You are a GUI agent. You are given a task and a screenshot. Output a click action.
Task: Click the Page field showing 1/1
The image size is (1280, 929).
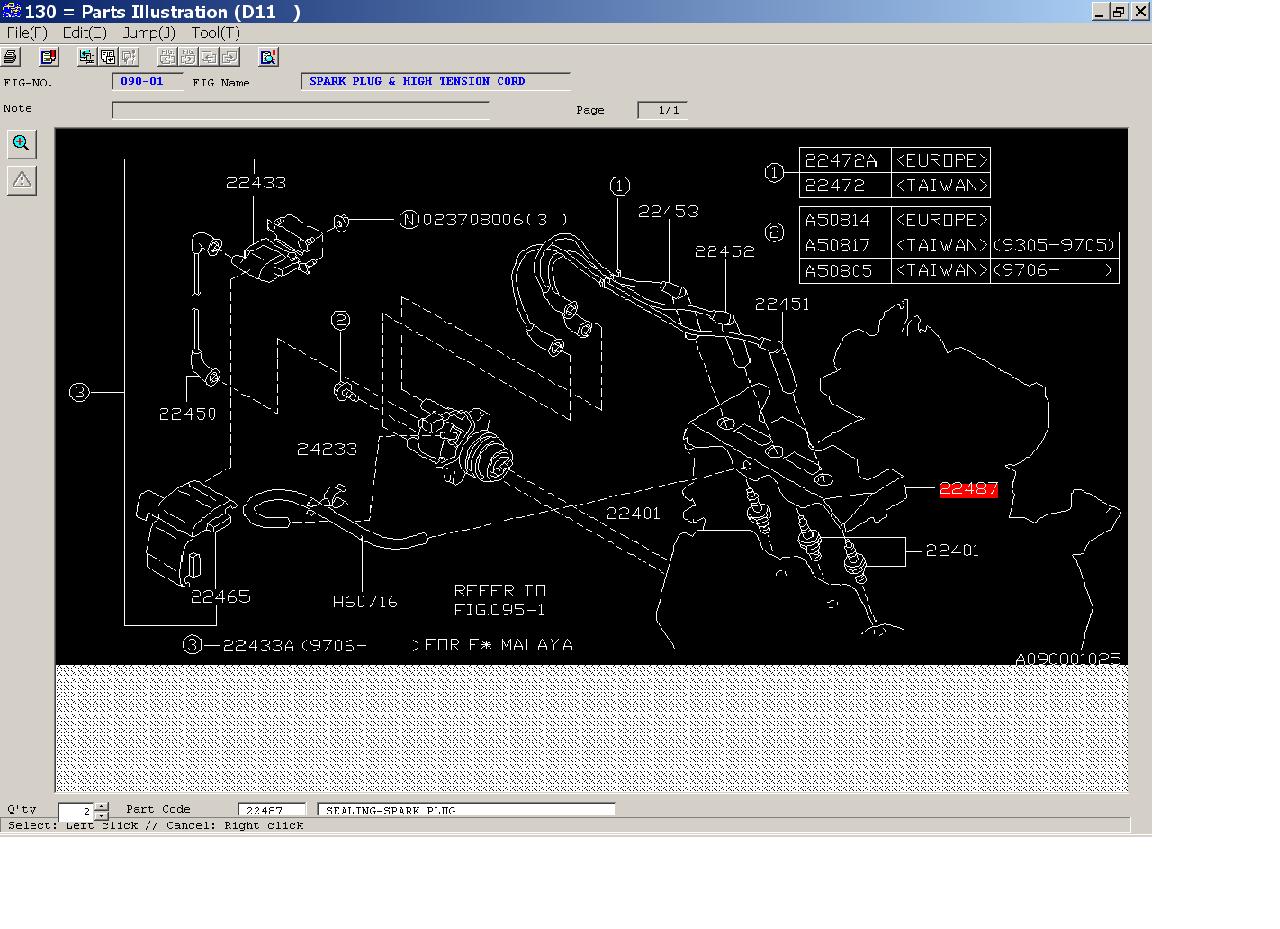(662, 110)
